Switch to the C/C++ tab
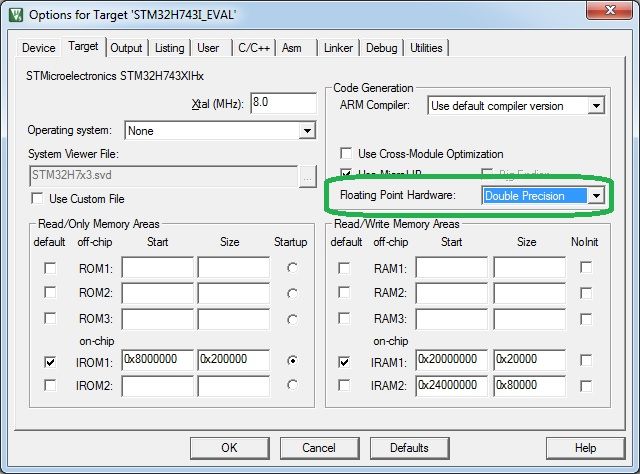This screenshot has width=640, height=474. pyautogui.click(x=254, y=48)
